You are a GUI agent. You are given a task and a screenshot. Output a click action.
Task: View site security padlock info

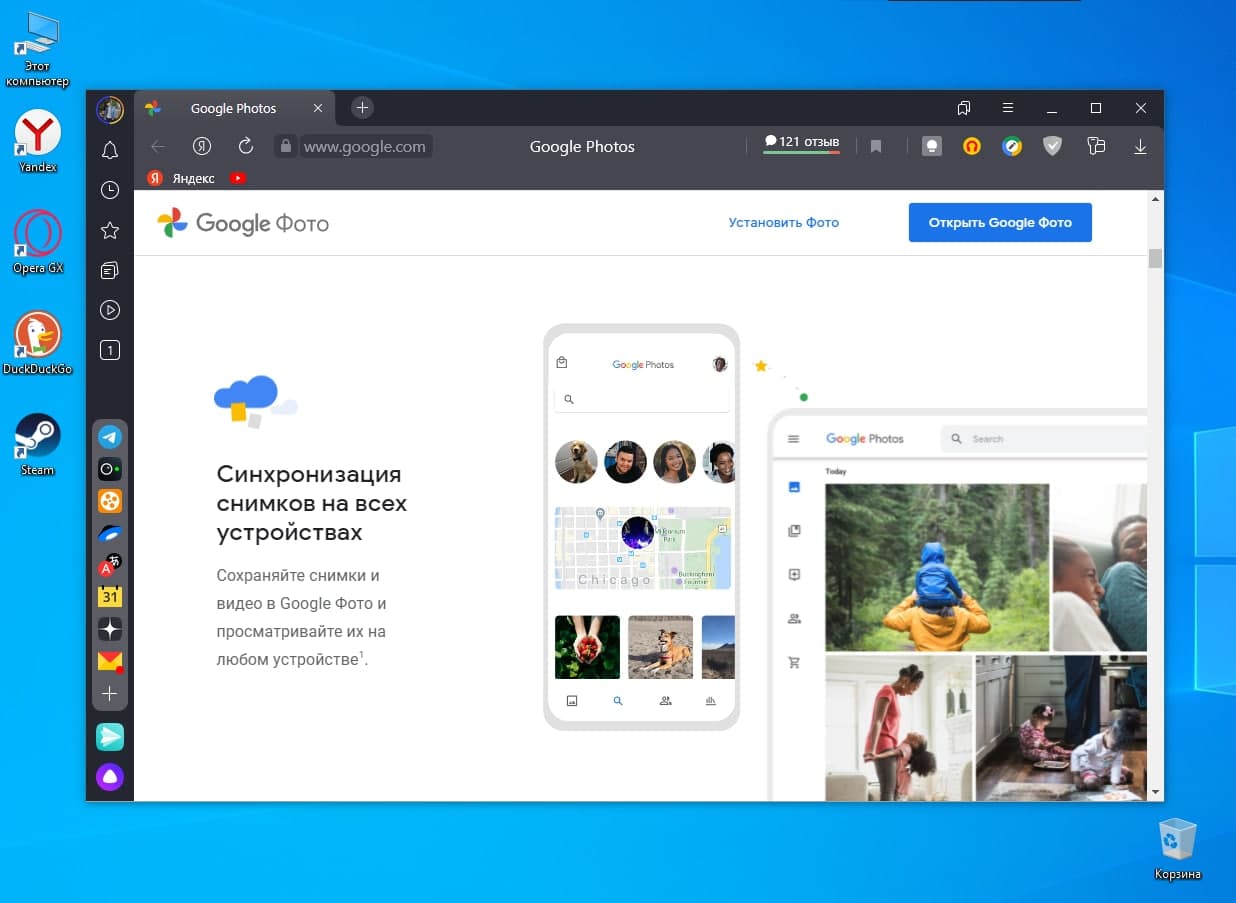pos(285,146)
